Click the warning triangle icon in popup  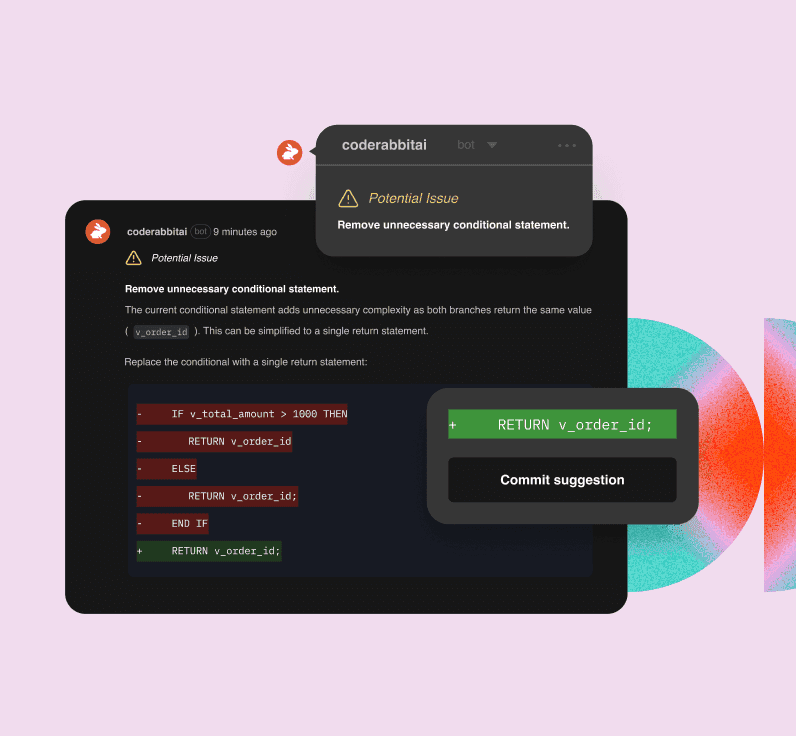348,198
